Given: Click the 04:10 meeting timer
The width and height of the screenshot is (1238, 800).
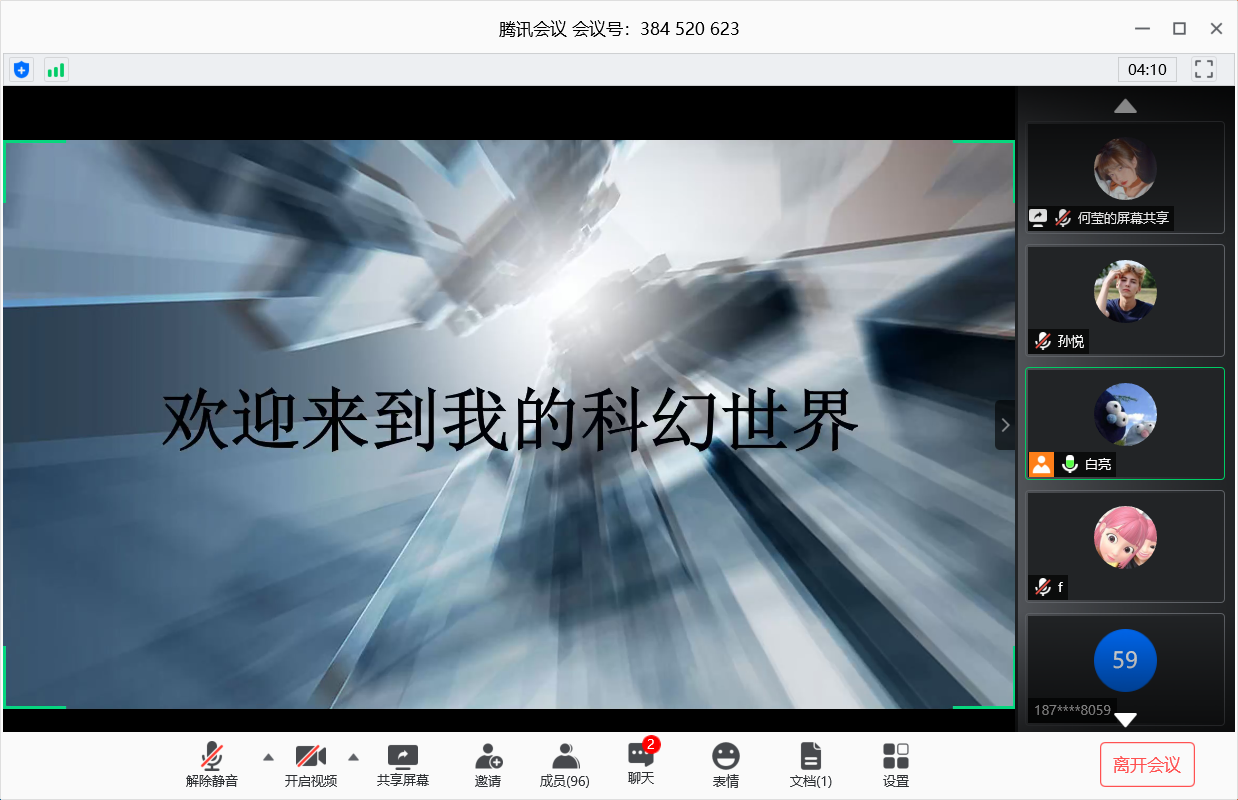Looking at the screenshot, I should tap(1147, 69).
